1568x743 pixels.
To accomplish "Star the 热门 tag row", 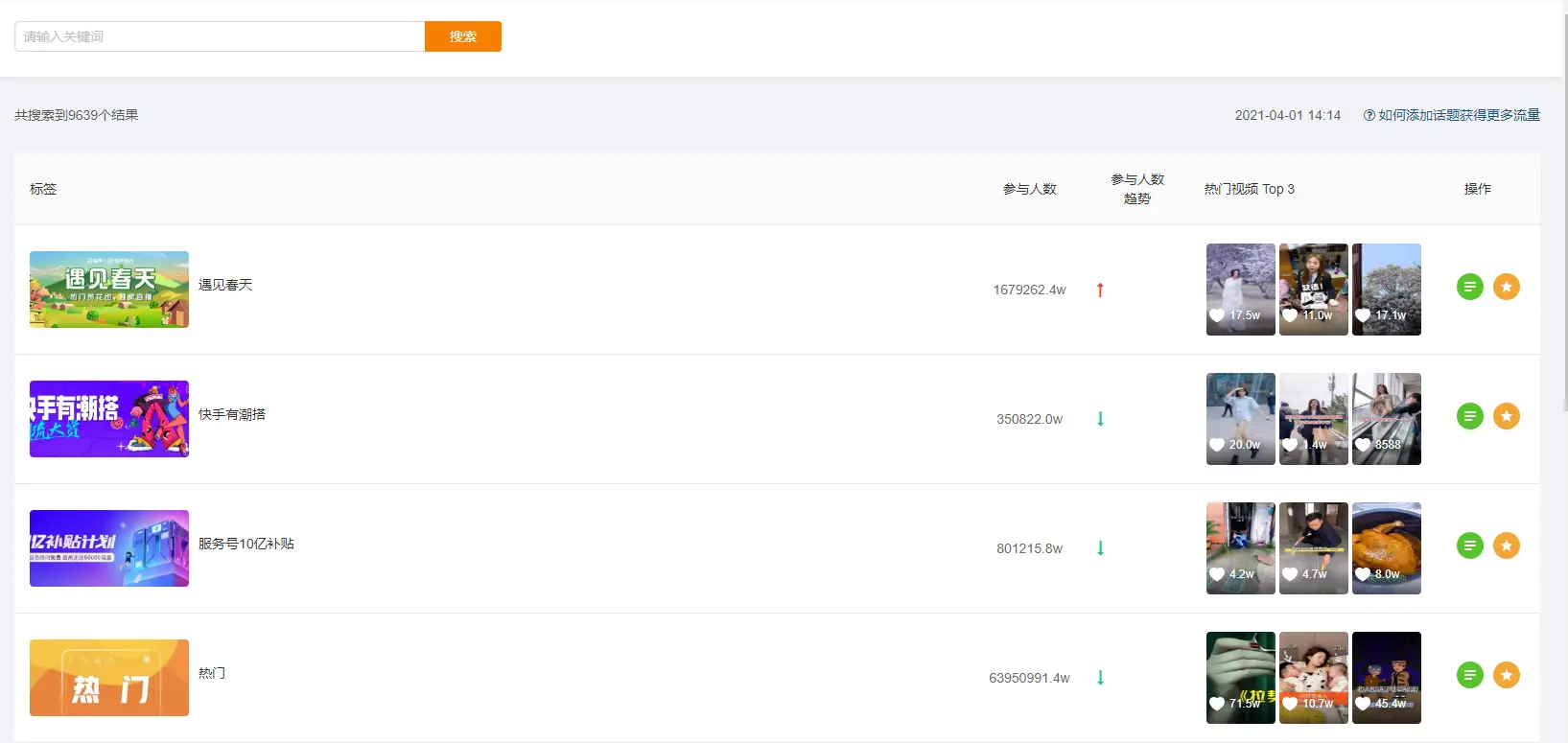I will tap(1506, 675).
